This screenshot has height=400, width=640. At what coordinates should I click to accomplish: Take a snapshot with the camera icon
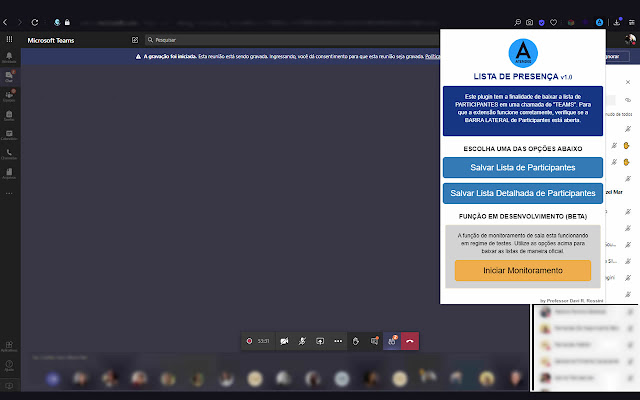click(529, 22)
